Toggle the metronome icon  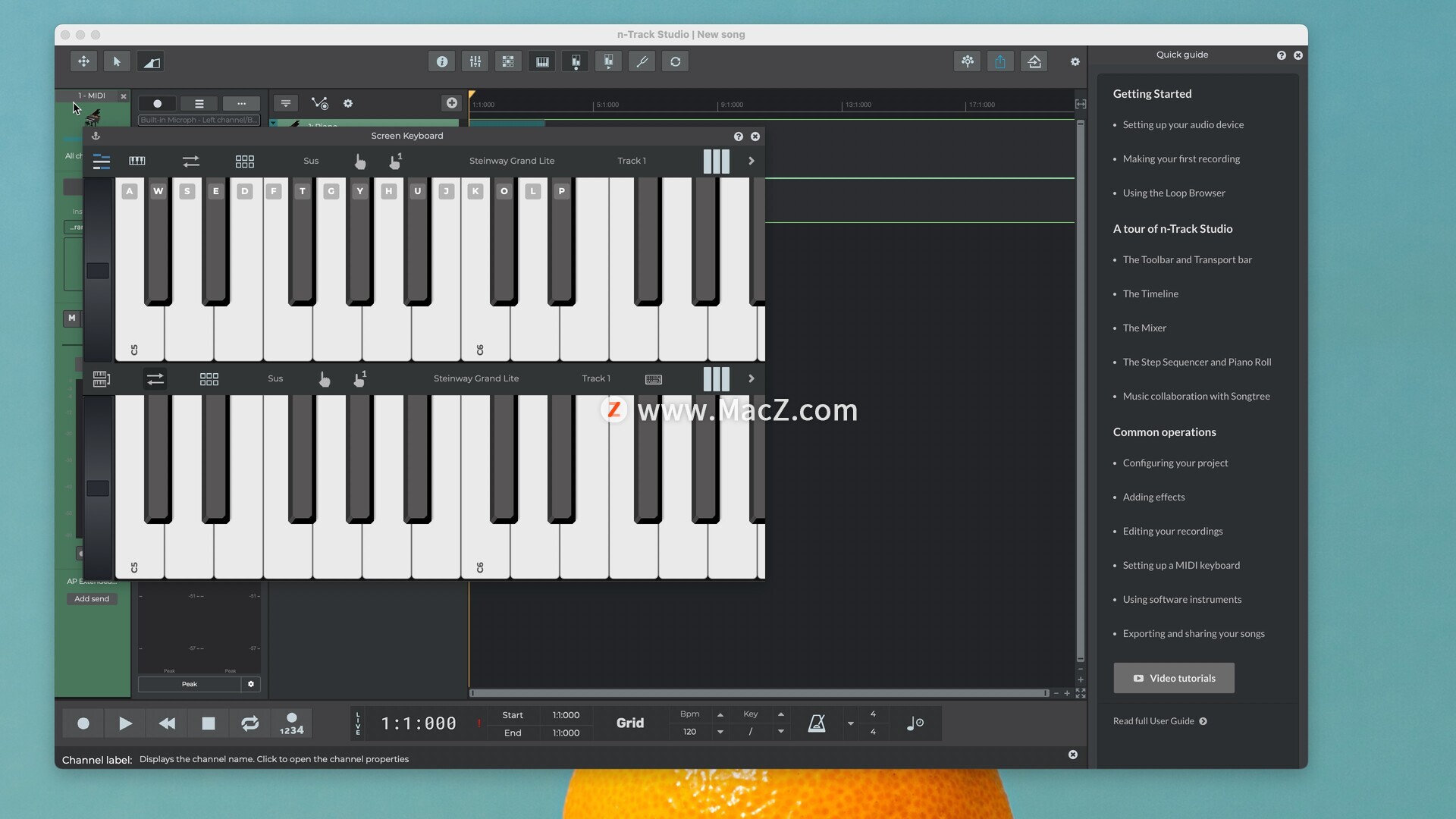pos(817,723)
